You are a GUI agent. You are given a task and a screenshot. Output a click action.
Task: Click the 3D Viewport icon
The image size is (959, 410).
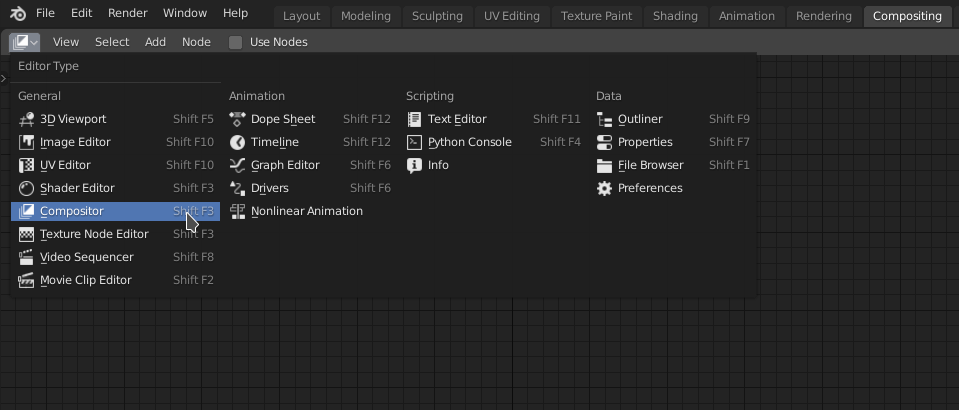coord(26,119)
